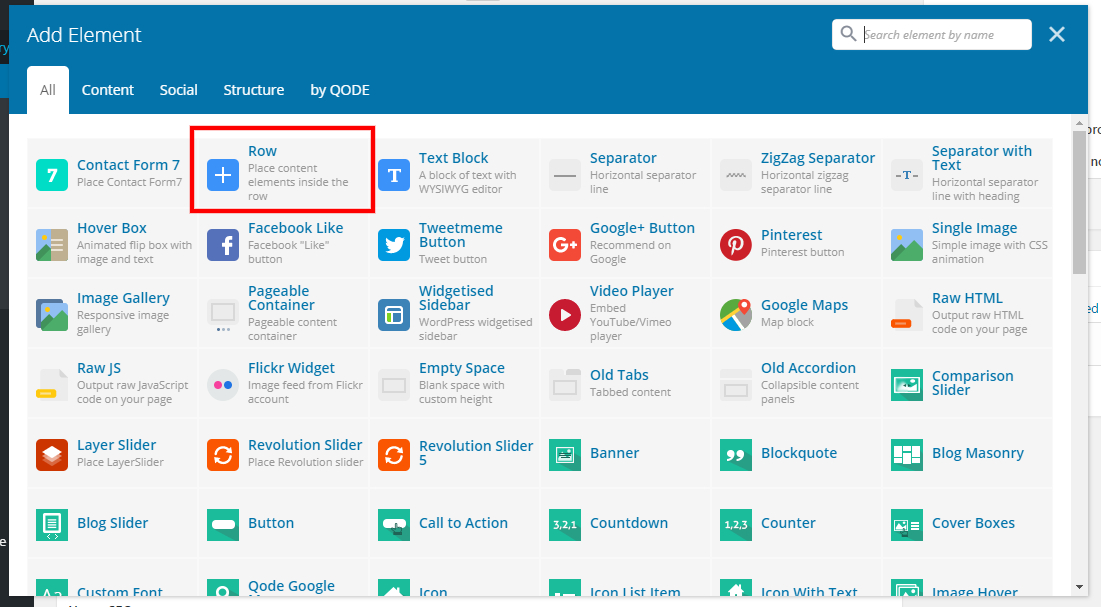Insert the Button element

click(284, 524)
